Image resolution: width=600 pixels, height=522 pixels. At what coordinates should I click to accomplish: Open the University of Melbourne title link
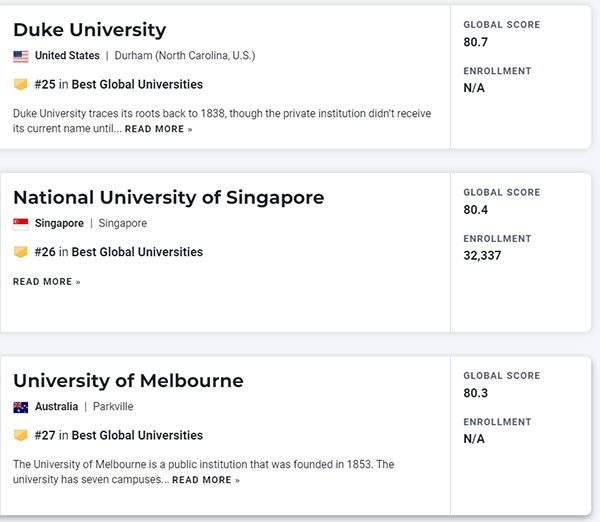pos(128,380)
